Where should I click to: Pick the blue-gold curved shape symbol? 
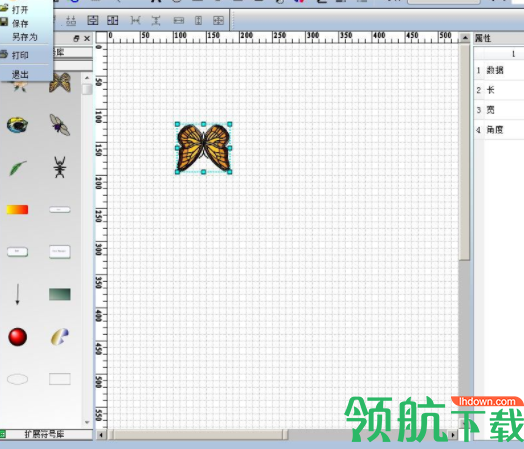pos(60,337)
